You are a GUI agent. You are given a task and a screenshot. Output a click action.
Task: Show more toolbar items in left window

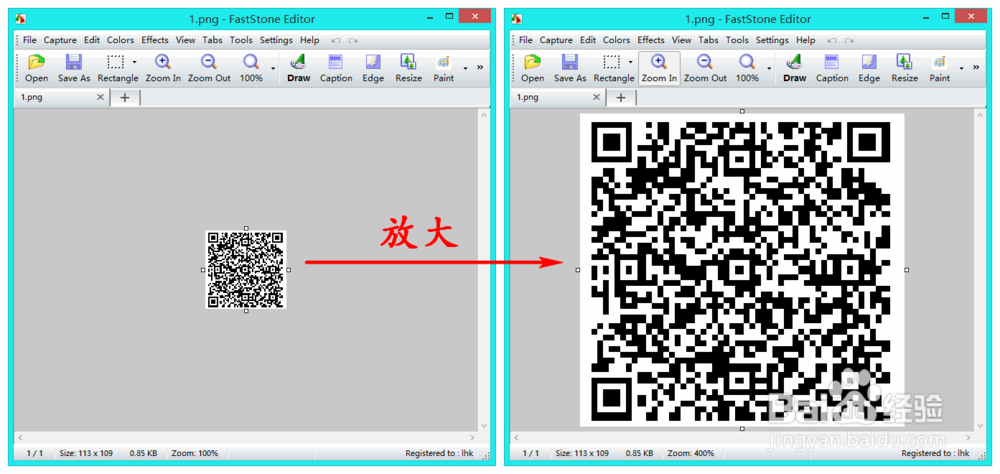point(480,67)
